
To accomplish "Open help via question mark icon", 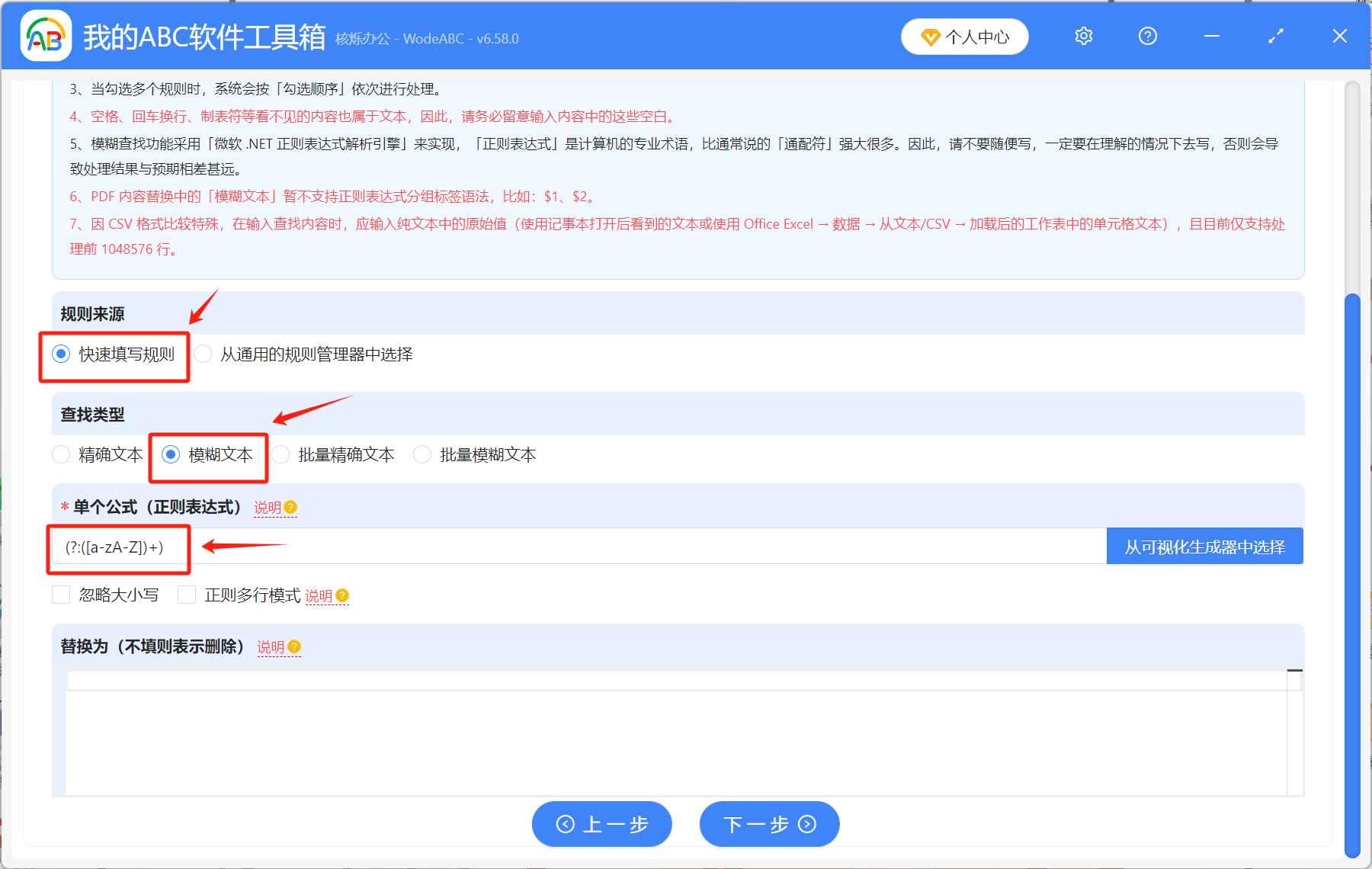I will coord(1147,36).
